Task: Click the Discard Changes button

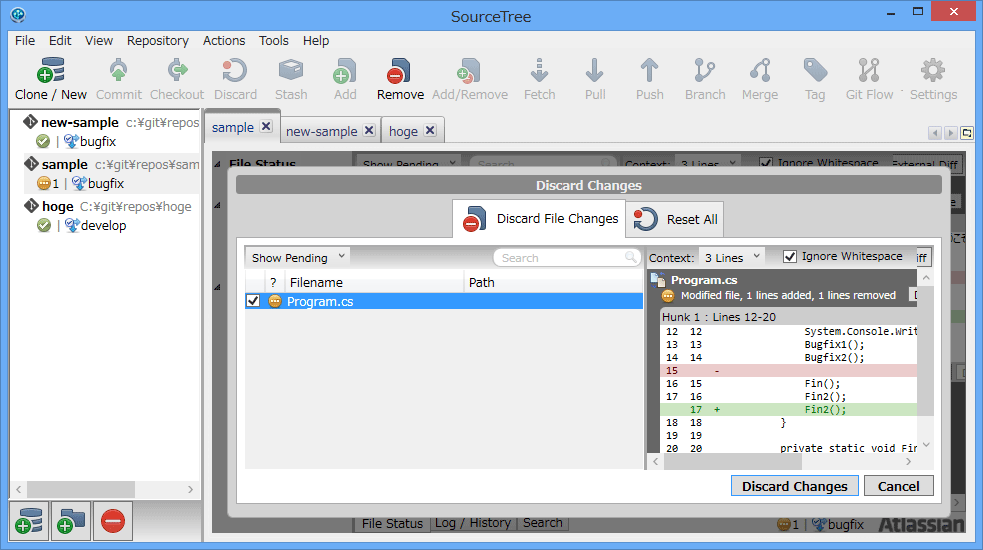Action: click(x=794, y=486)
